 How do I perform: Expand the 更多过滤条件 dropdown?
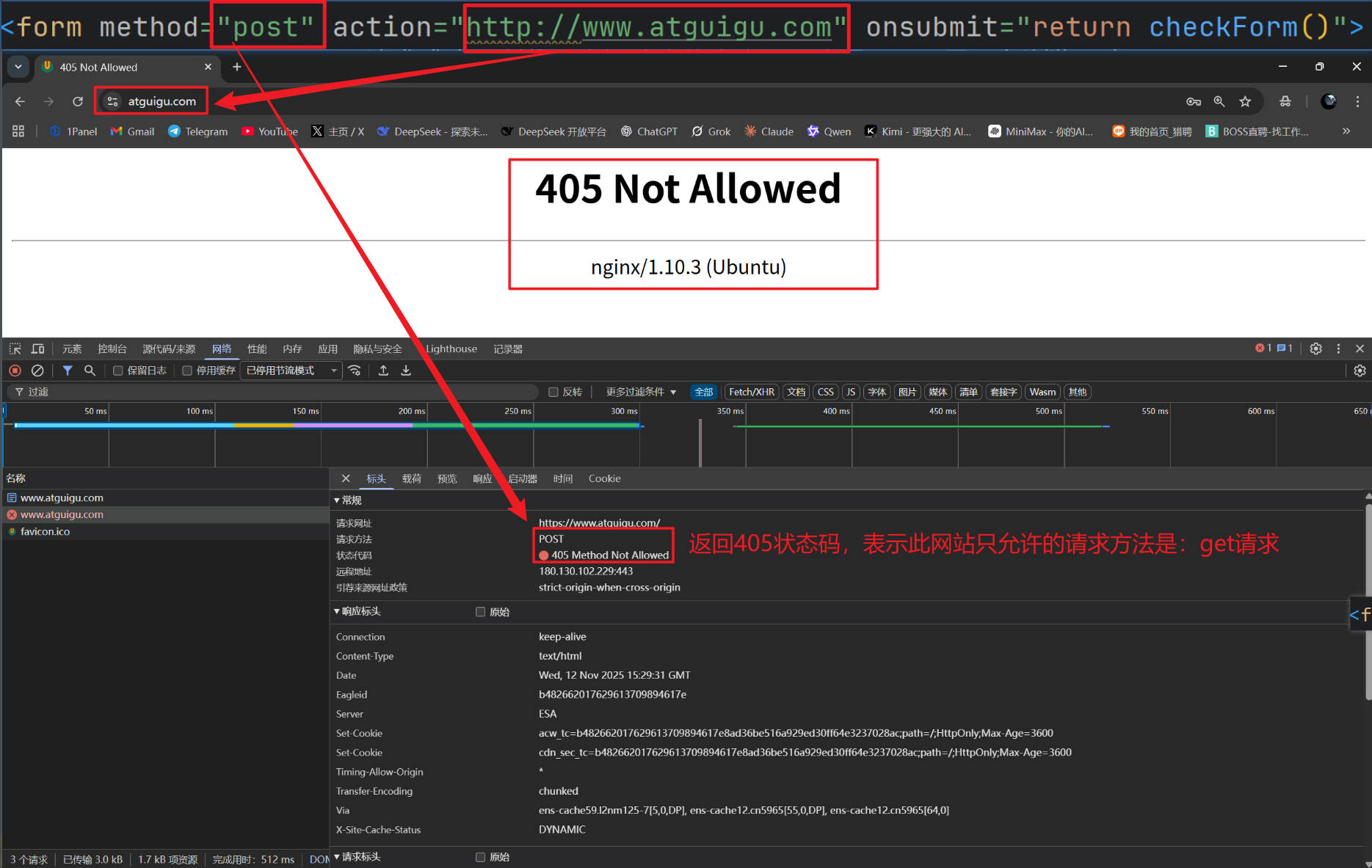pyautogui.click(x=641, y=392)
